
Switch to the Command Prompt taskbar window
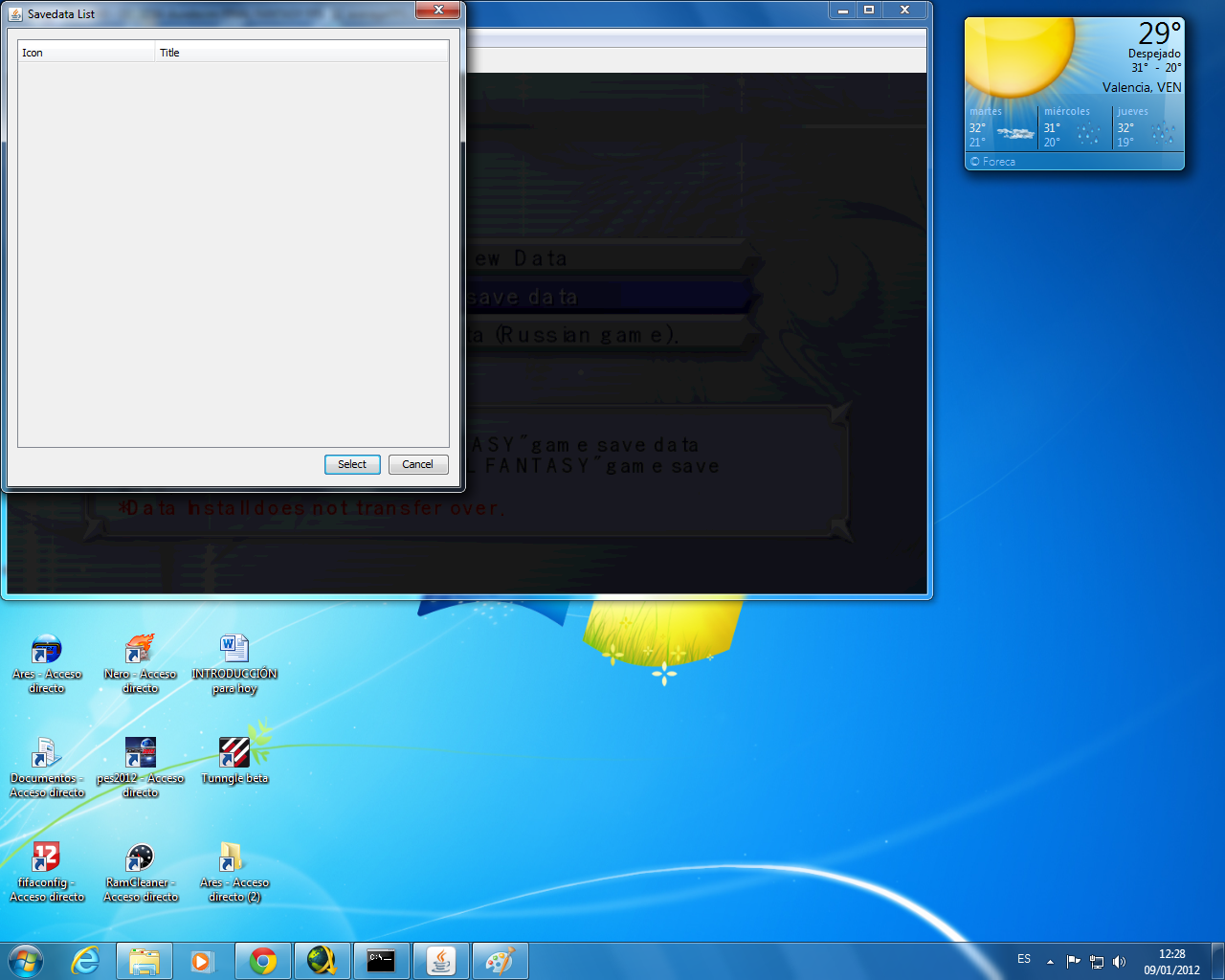381,961
